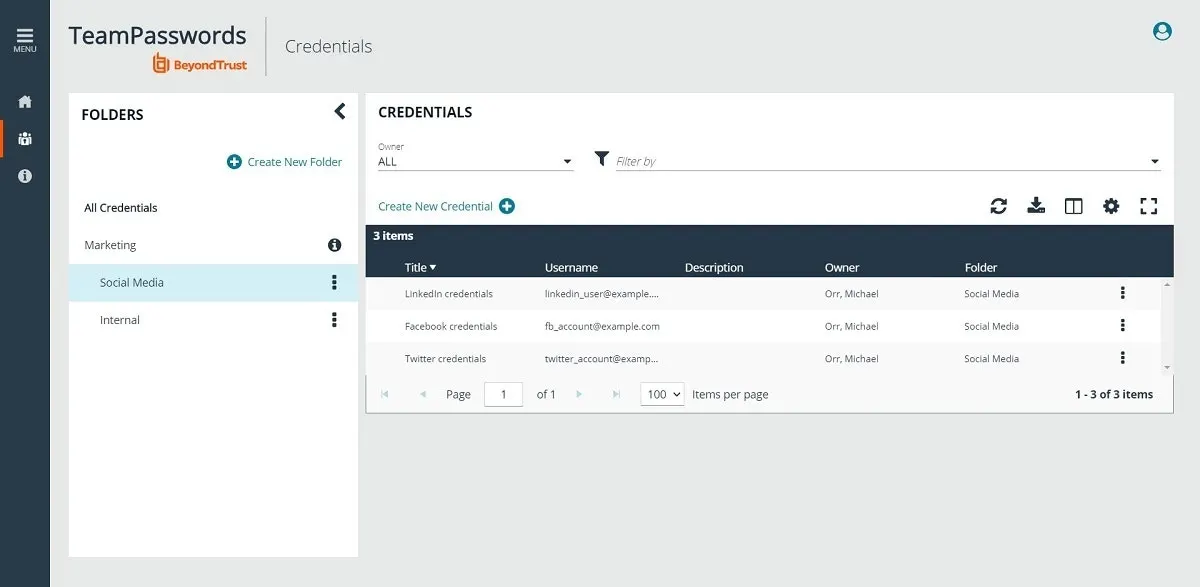Open the hamburger MENU icon
This screenshot has height=587, width=1200.
[25, 40]
